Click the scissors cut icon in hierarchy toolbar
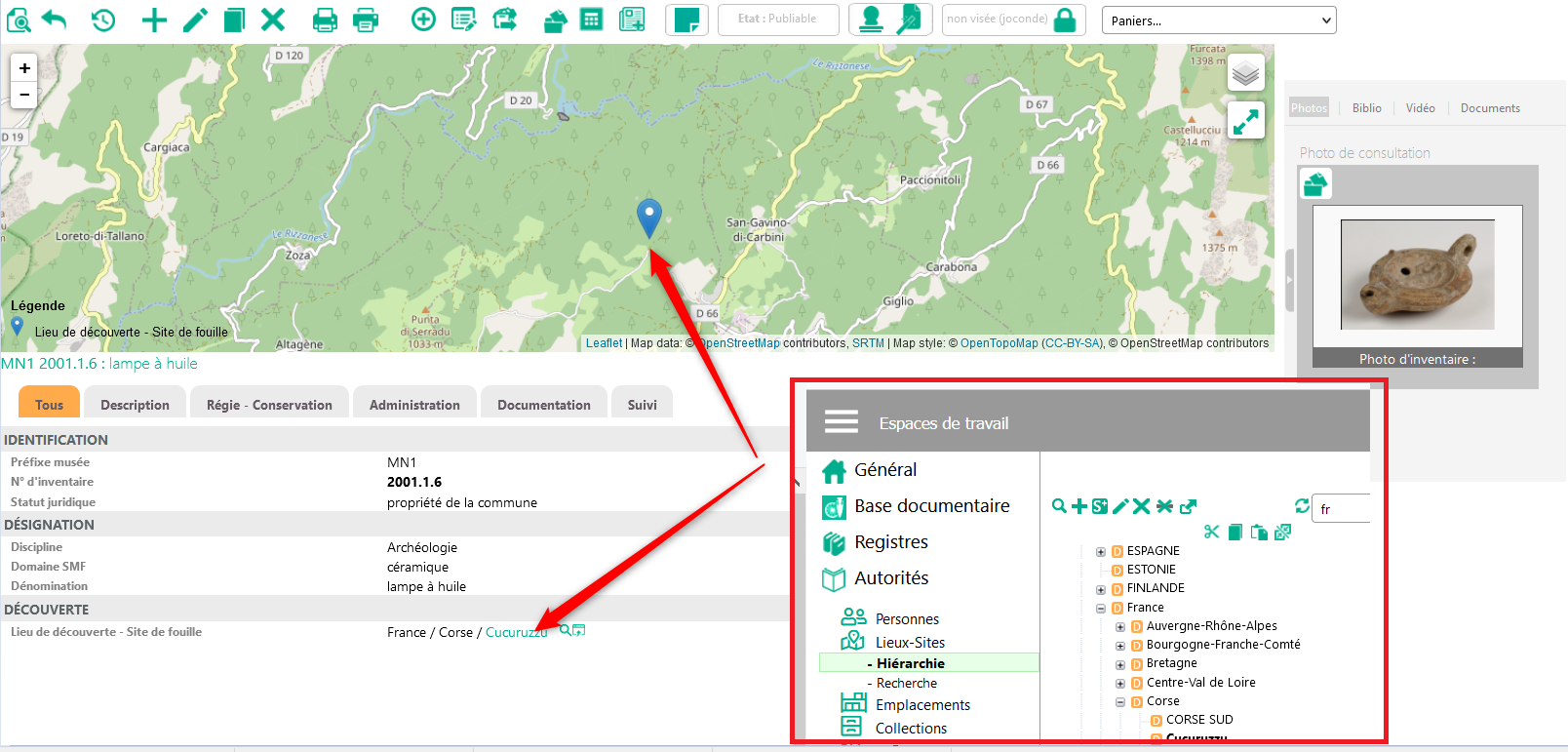 point(1211,532)
